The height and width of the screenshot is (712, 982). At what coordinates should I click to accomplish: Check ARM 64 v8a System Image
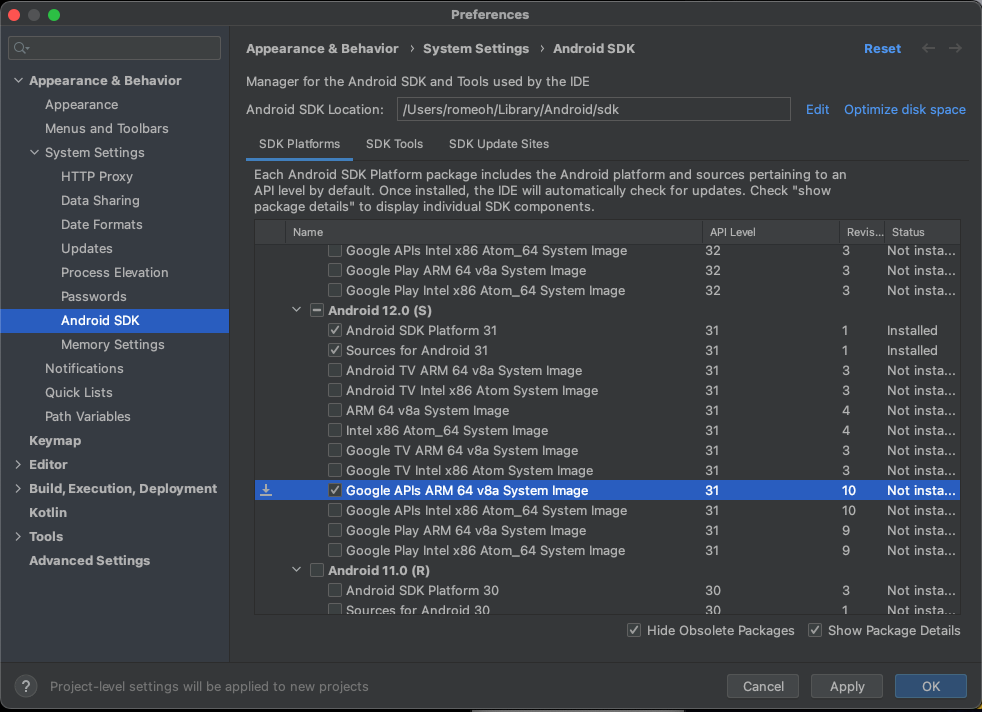[335, 410]
